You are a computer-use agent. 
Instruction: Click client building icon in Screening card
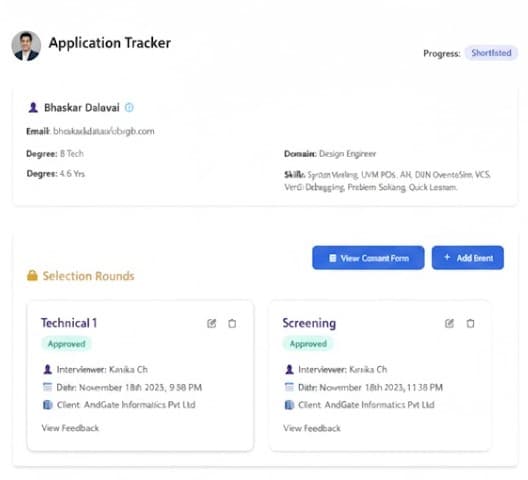(x=289, y=405)
